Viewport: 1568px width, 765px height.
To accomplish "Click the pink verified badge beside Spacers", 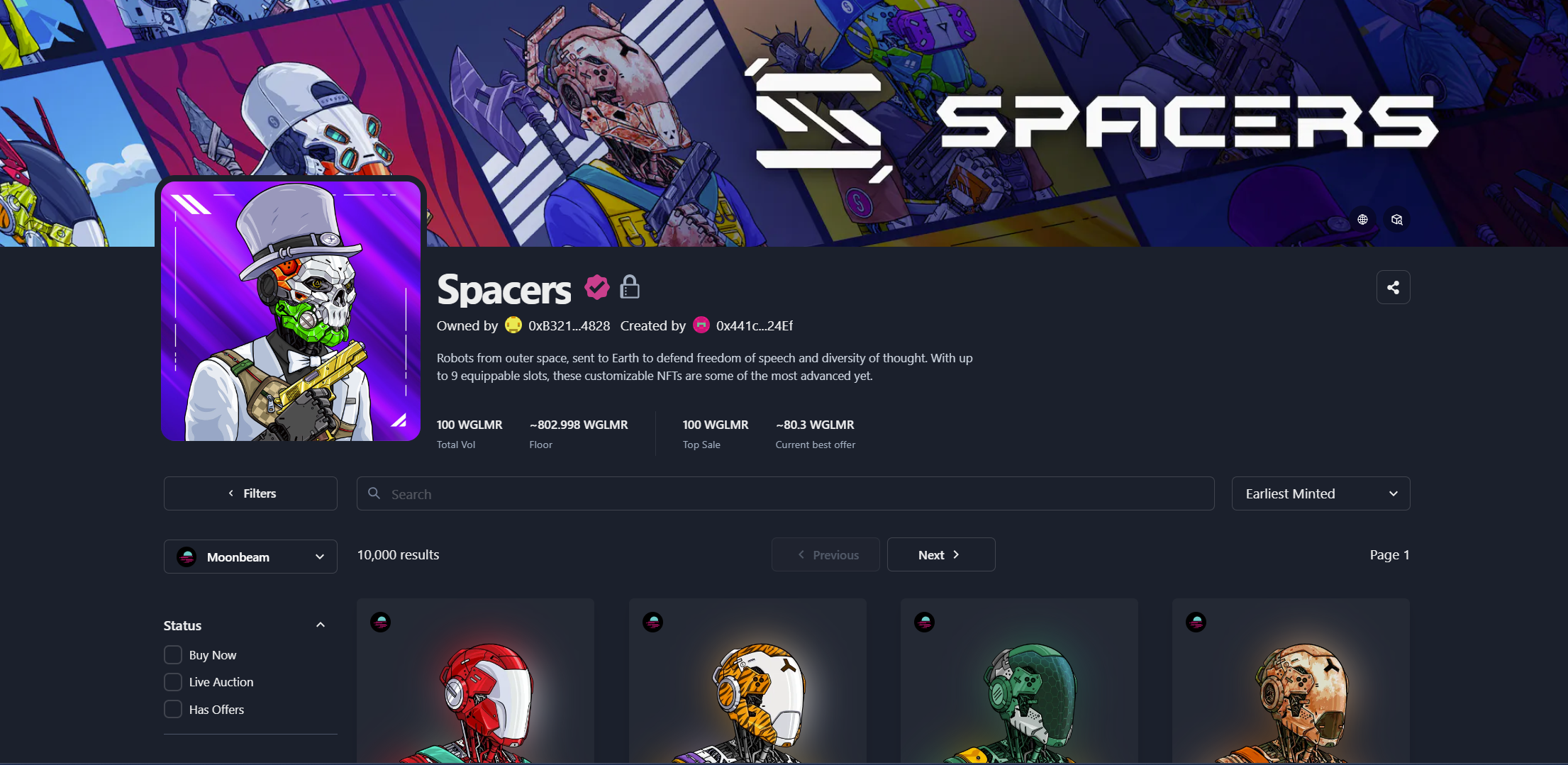I will 596,287.
